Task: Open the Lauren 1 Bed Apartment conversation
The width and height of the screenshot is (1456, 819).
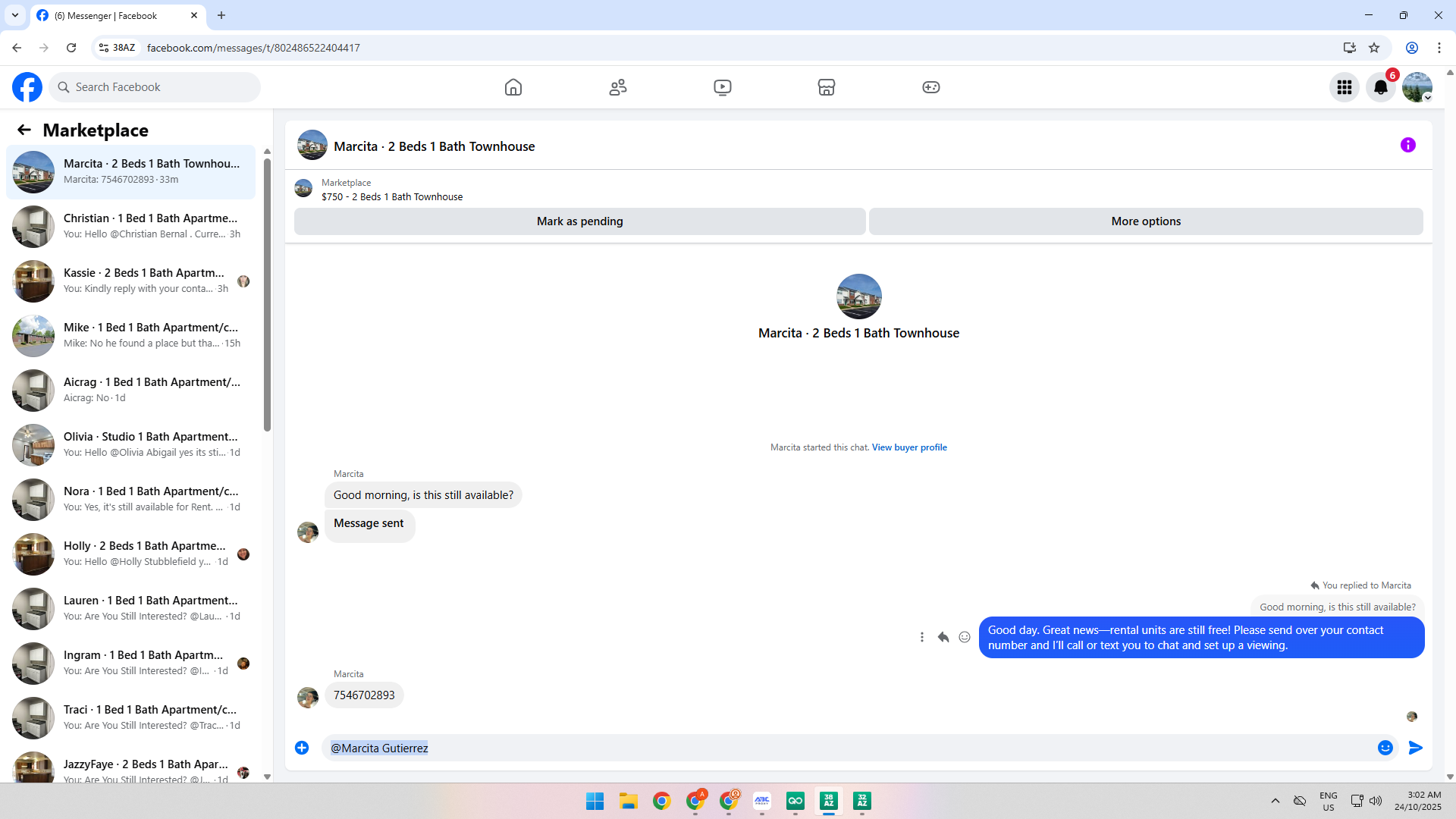Action: tap(131, 609)
